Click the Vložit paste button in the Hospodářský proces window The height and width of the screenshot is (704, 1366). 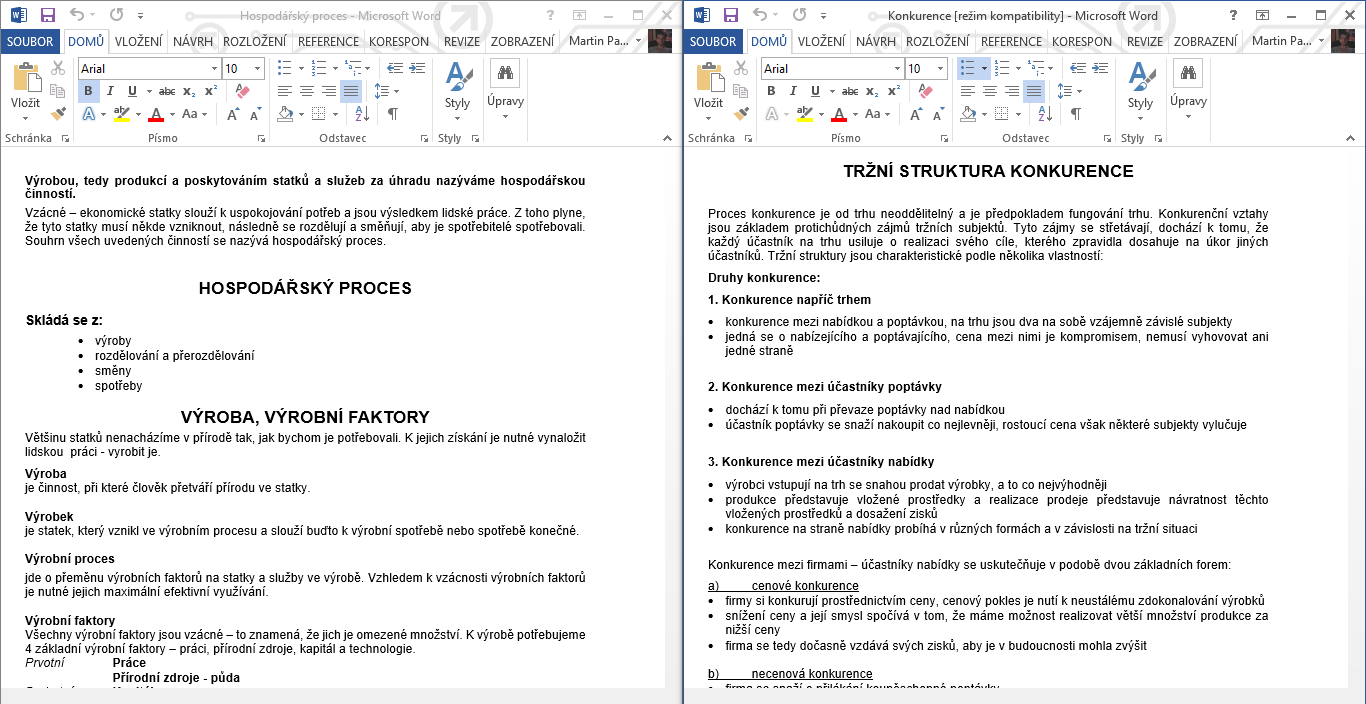(x=25, y=86)
